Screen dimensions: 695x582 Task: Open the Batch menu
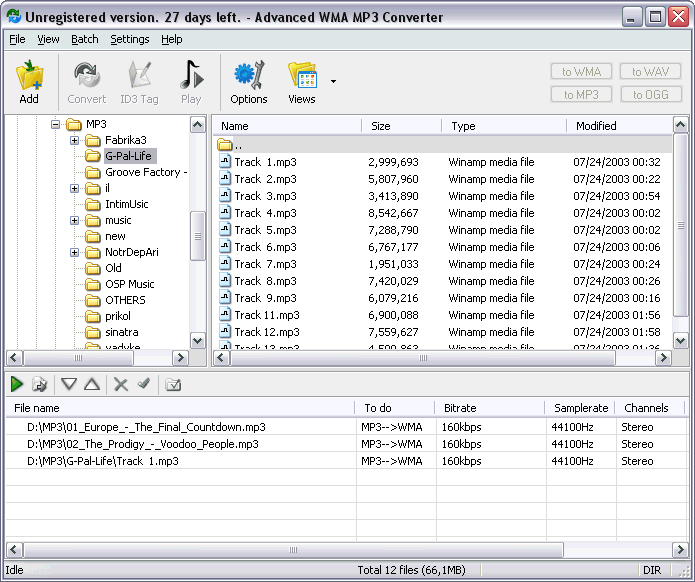pos(85,39)
